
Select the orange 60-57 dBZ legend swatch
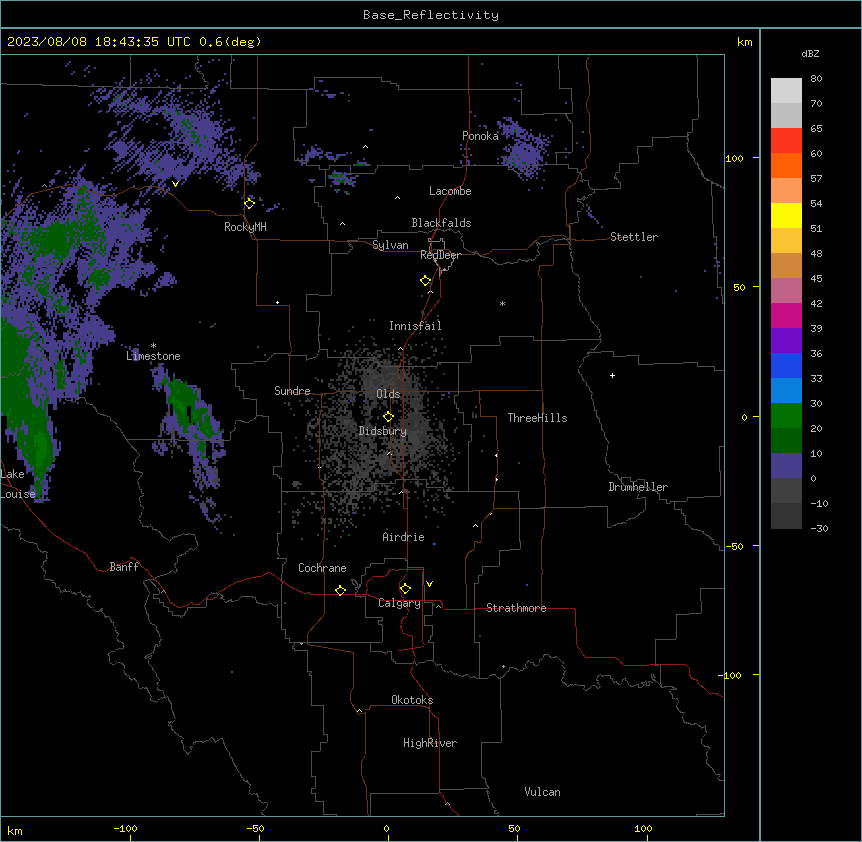coord(786,165)
